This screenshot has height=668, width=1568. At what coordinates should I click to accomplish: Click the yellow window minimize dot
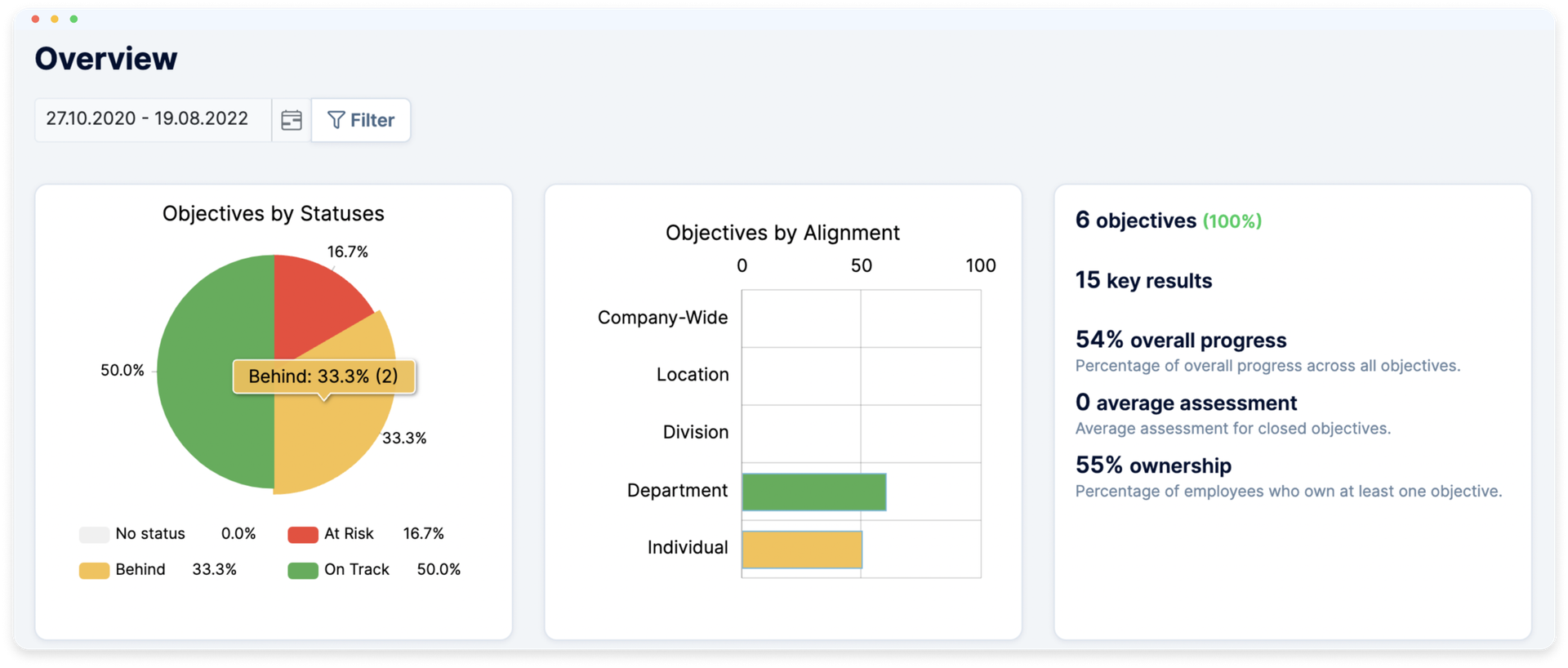pos(55,19)
